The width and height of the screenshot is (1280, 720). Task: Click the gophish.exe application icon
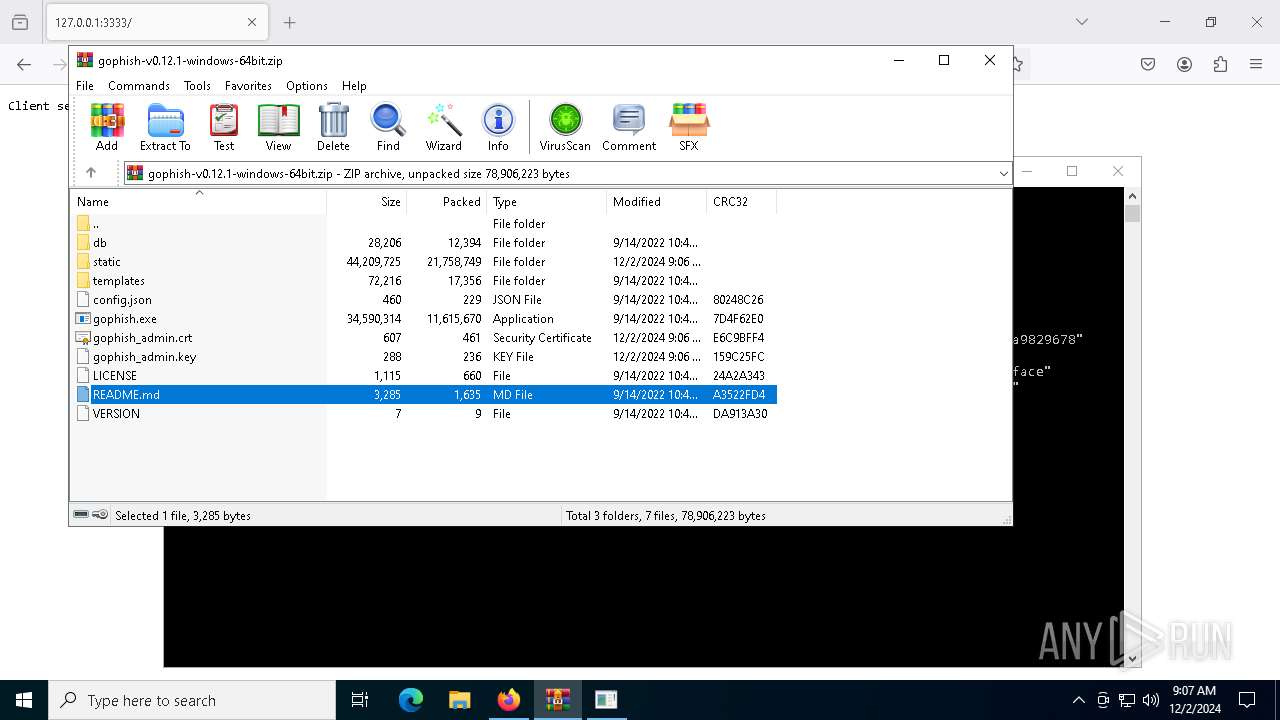(83, 319)
